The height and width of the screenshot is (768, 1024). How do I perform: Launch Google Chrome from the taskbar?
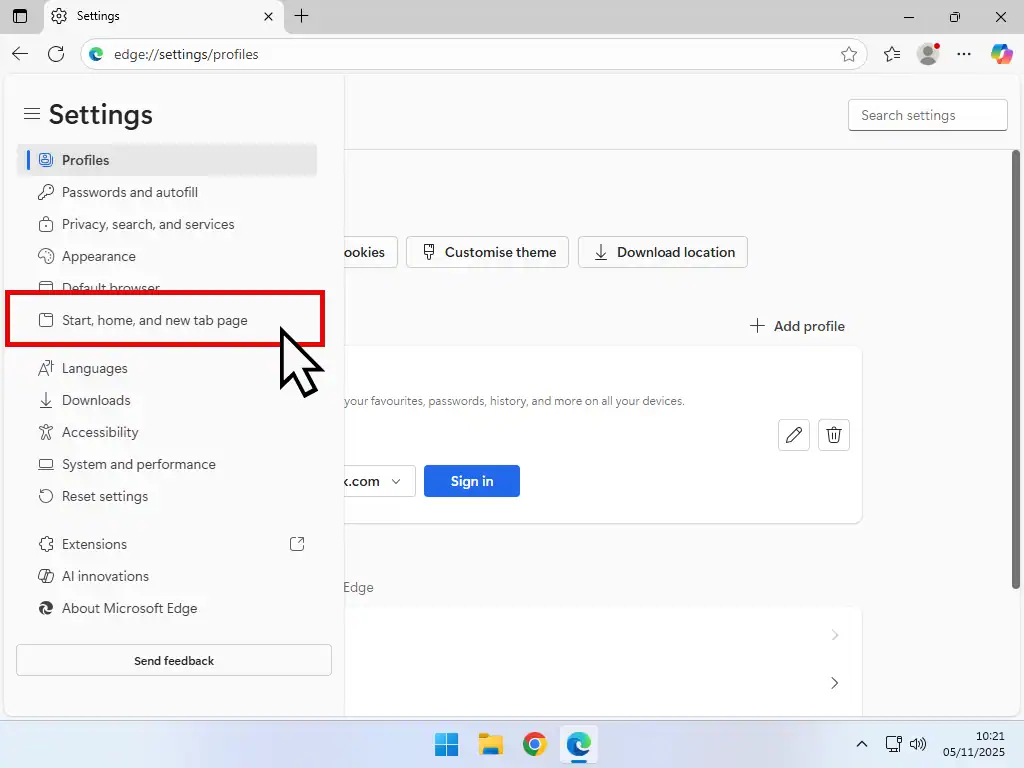pyautogui.click(x=534, y=744)
